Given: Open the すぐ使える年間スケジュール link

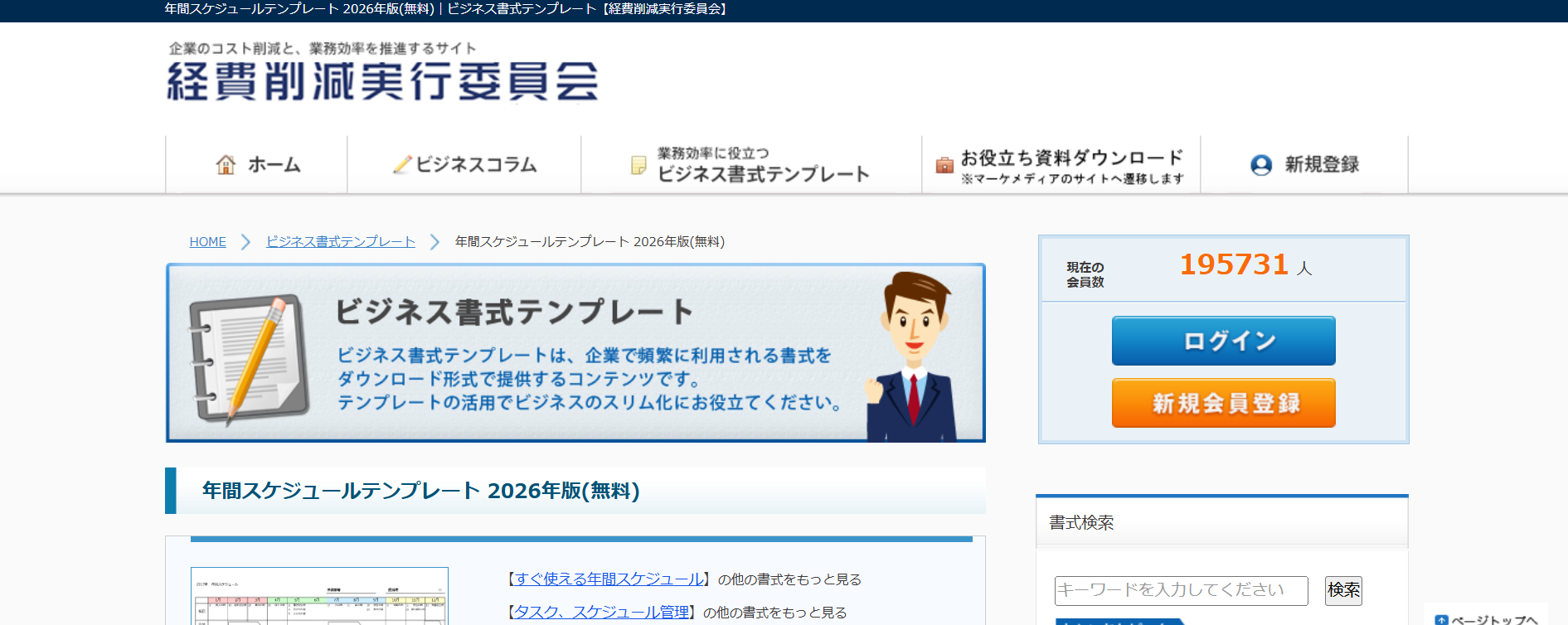Looking at the screenshot, I should coord(609,579).
